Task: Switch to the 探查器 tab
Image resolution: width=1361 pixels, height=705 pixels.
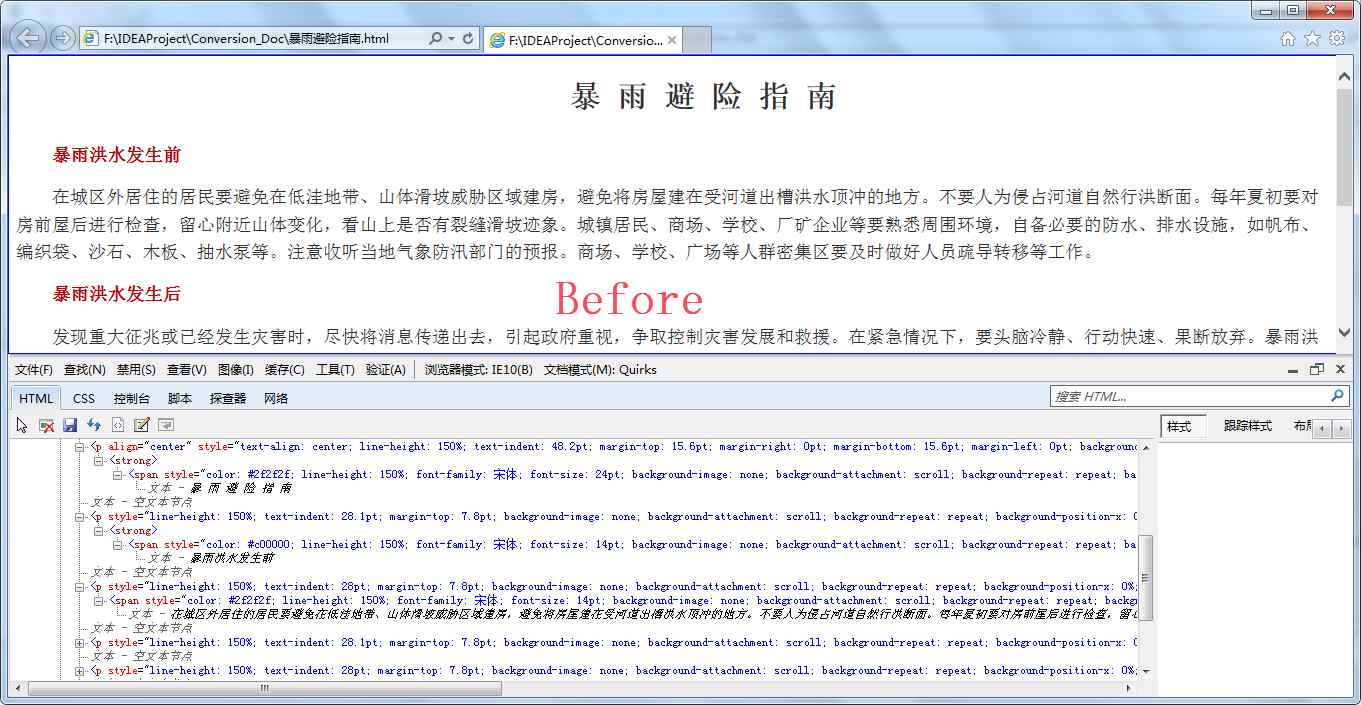Action: [228, 398]
